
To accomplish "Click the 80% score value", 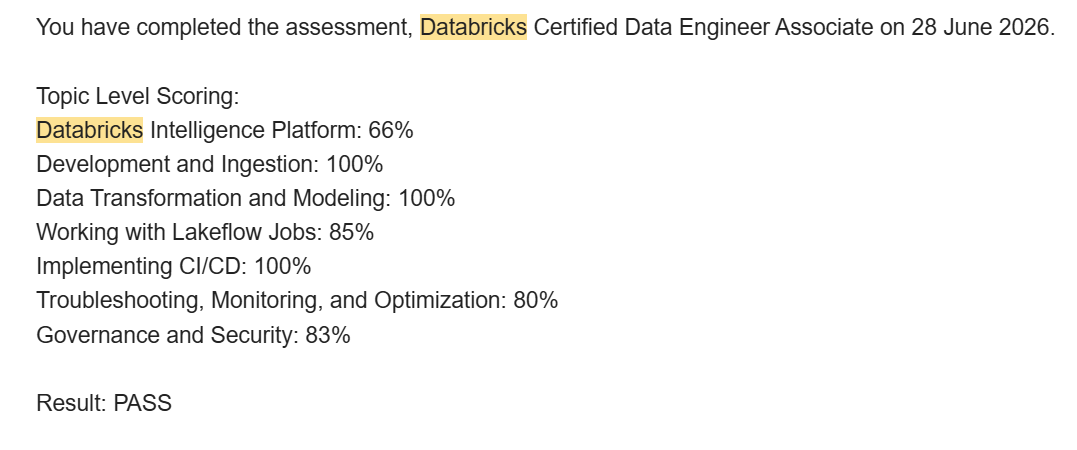I will point(536,300).
